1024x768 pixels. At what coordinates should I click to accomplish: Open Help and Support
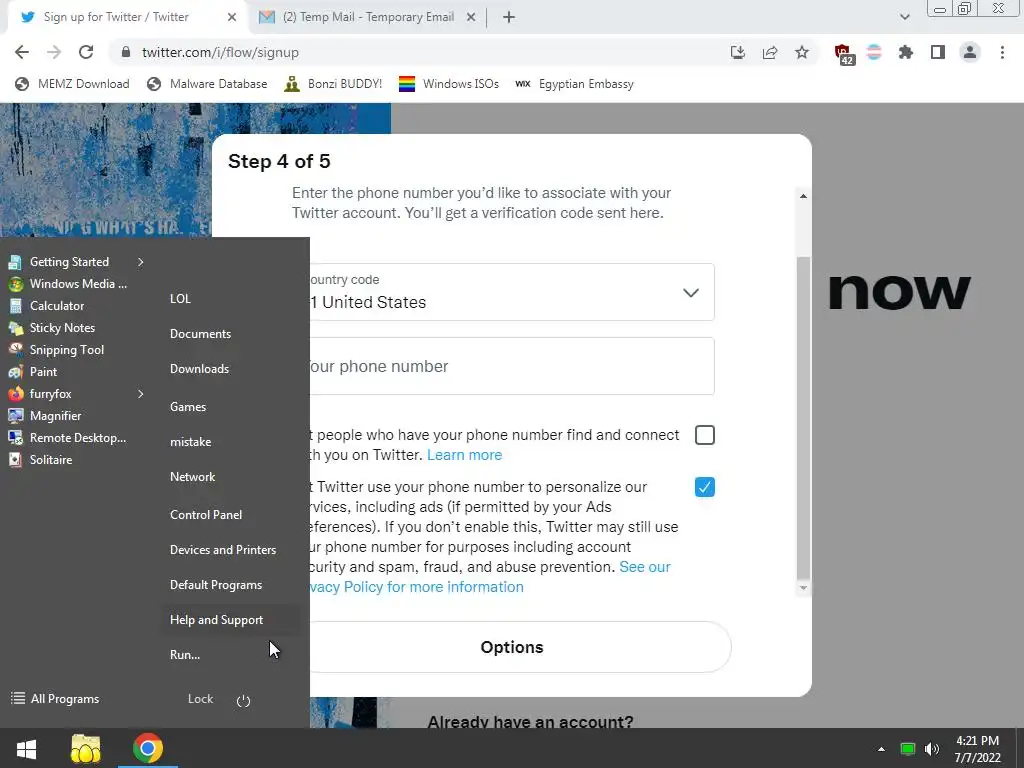[216, 620]
